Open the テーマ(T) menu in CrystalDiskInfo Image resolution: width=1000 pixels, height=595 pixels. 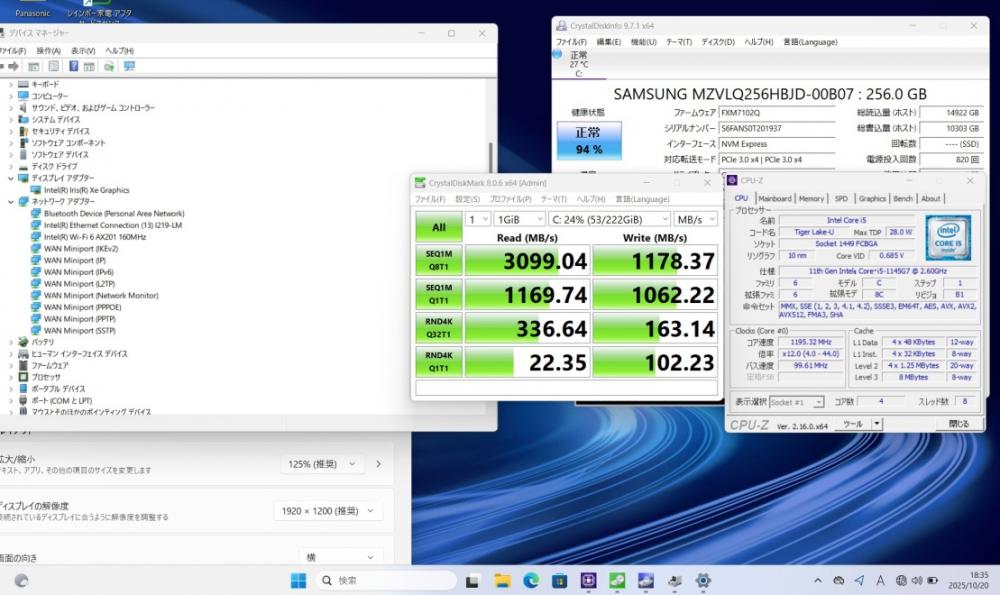pyautogui.click(x=679, y=42)
